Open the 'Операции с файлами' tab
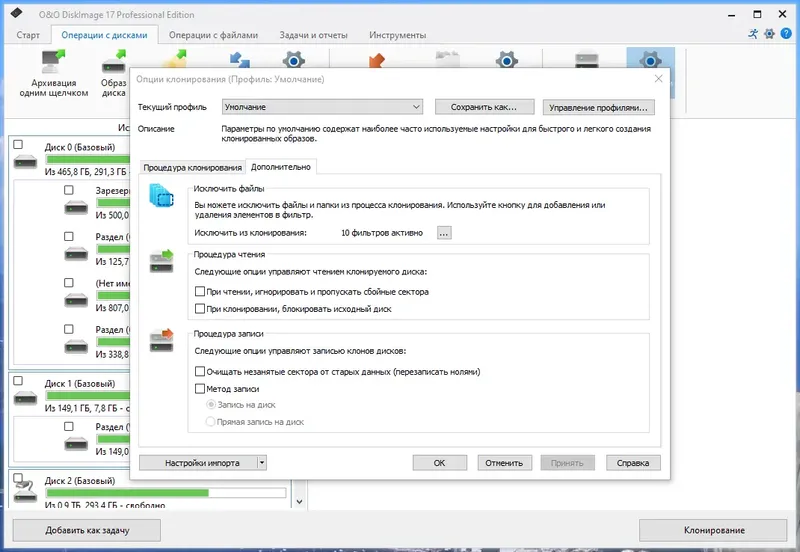This screenshot has width=800, height=552. [213, 35]
